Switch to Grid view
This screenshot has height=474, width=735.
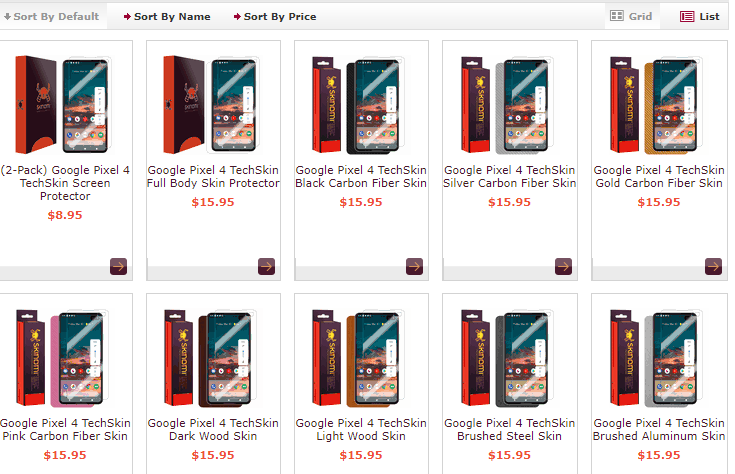631,17
